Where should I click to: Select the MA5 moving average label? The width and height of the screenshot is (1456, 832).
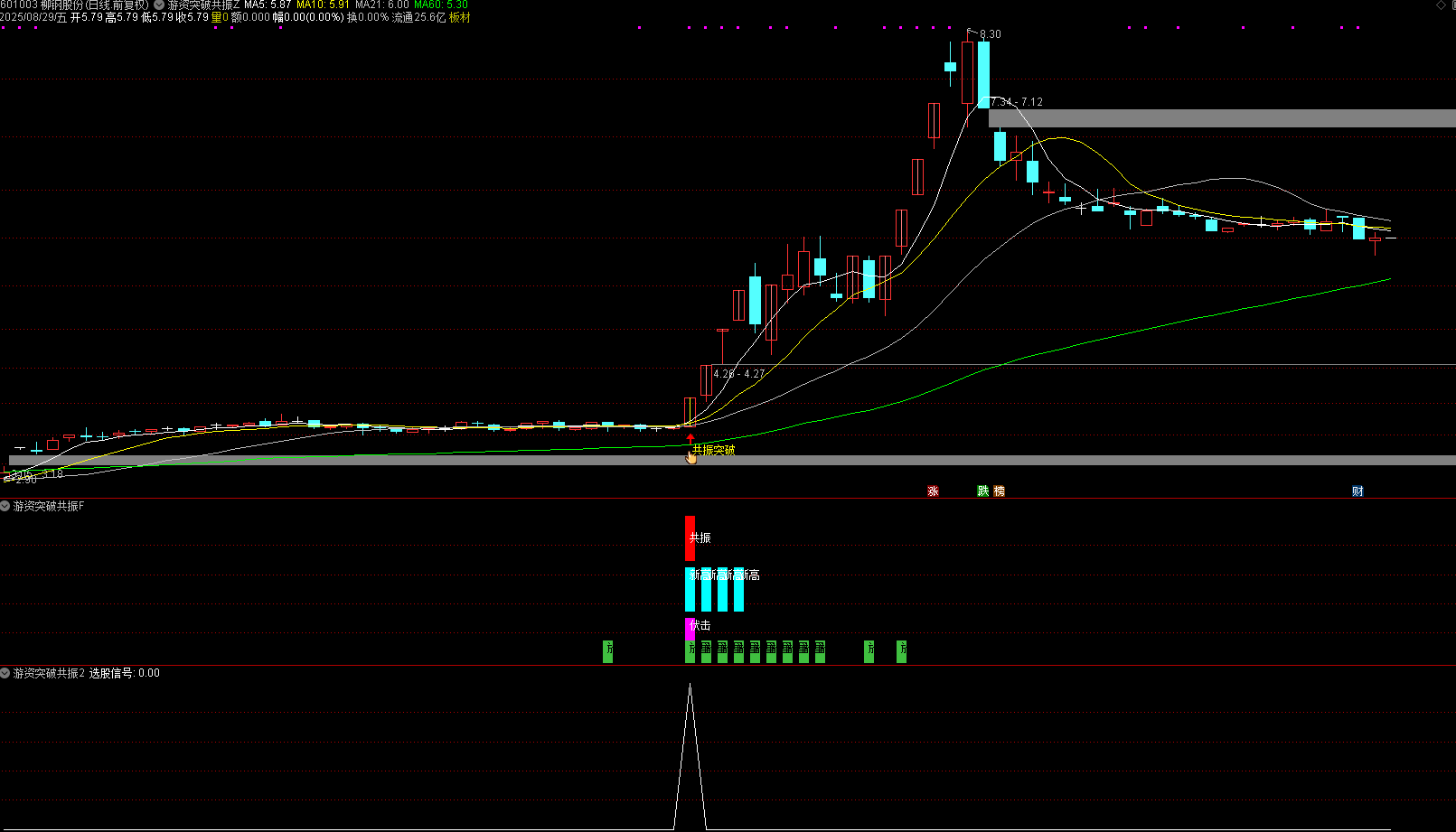pyautogui.click(x=268, y=5)
